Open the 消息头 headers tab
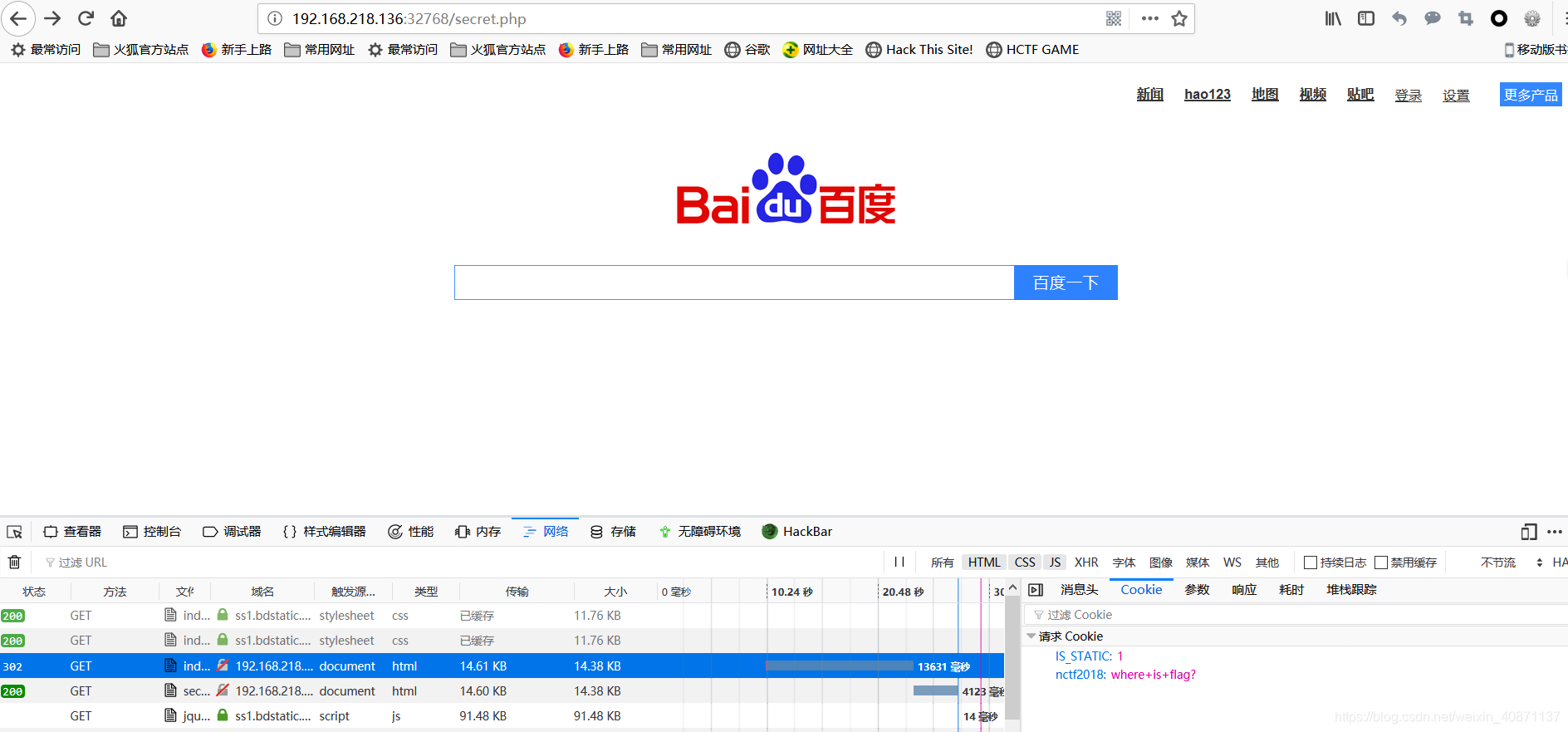 tap(1080, 590)
